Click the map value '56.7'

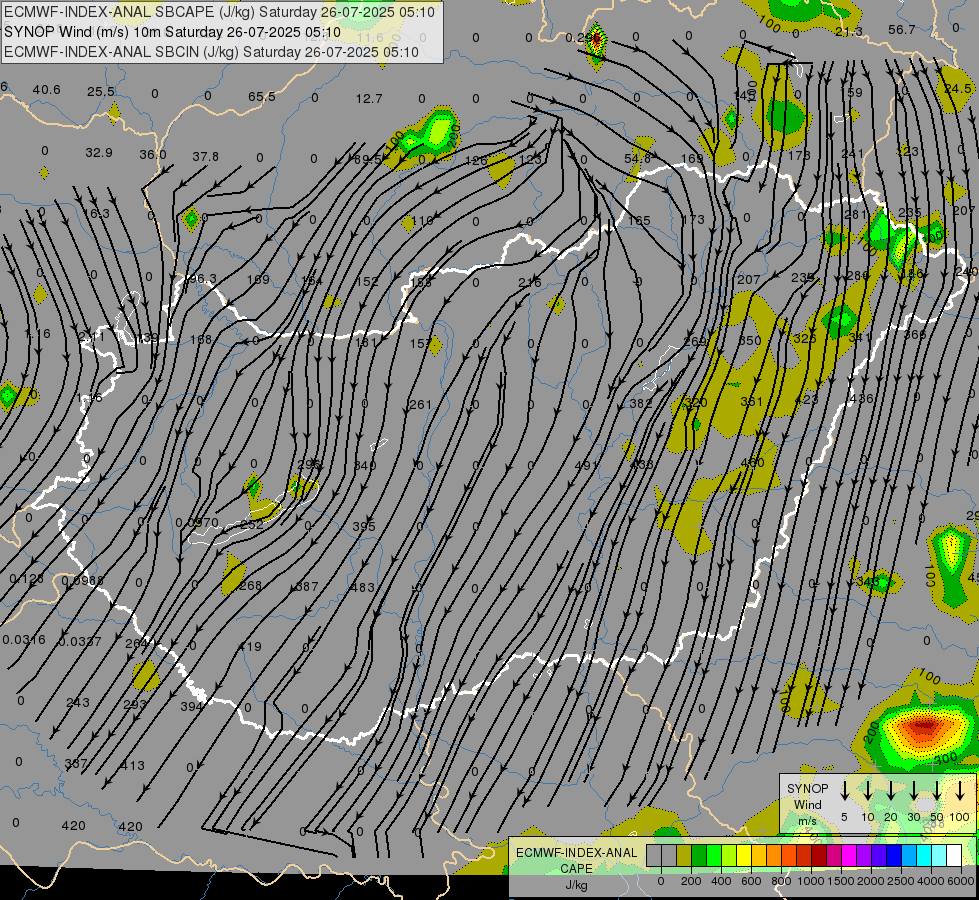[902, 30]
